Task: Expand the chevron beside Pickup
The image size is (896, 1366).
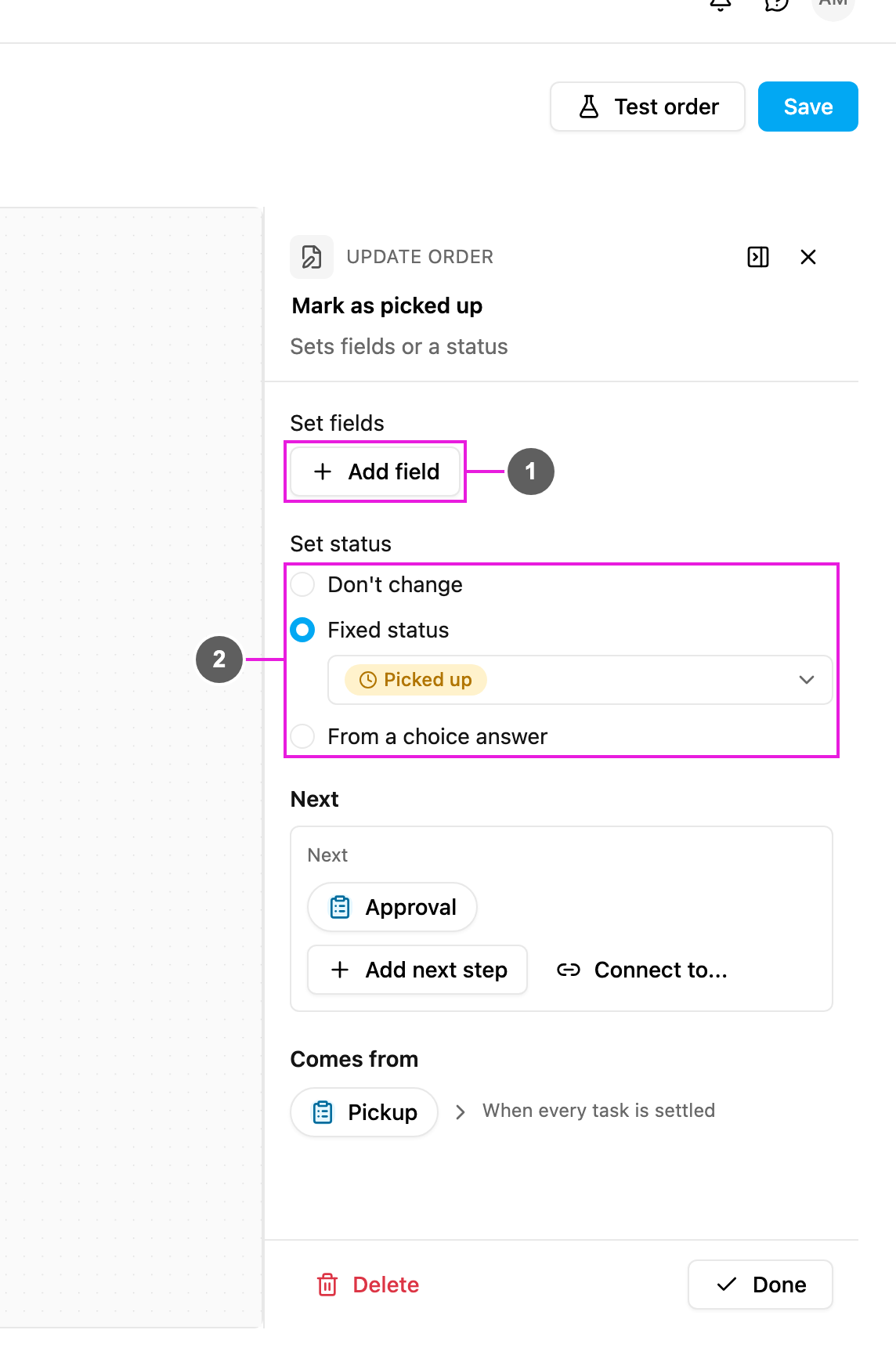Action: [461, 1112]
